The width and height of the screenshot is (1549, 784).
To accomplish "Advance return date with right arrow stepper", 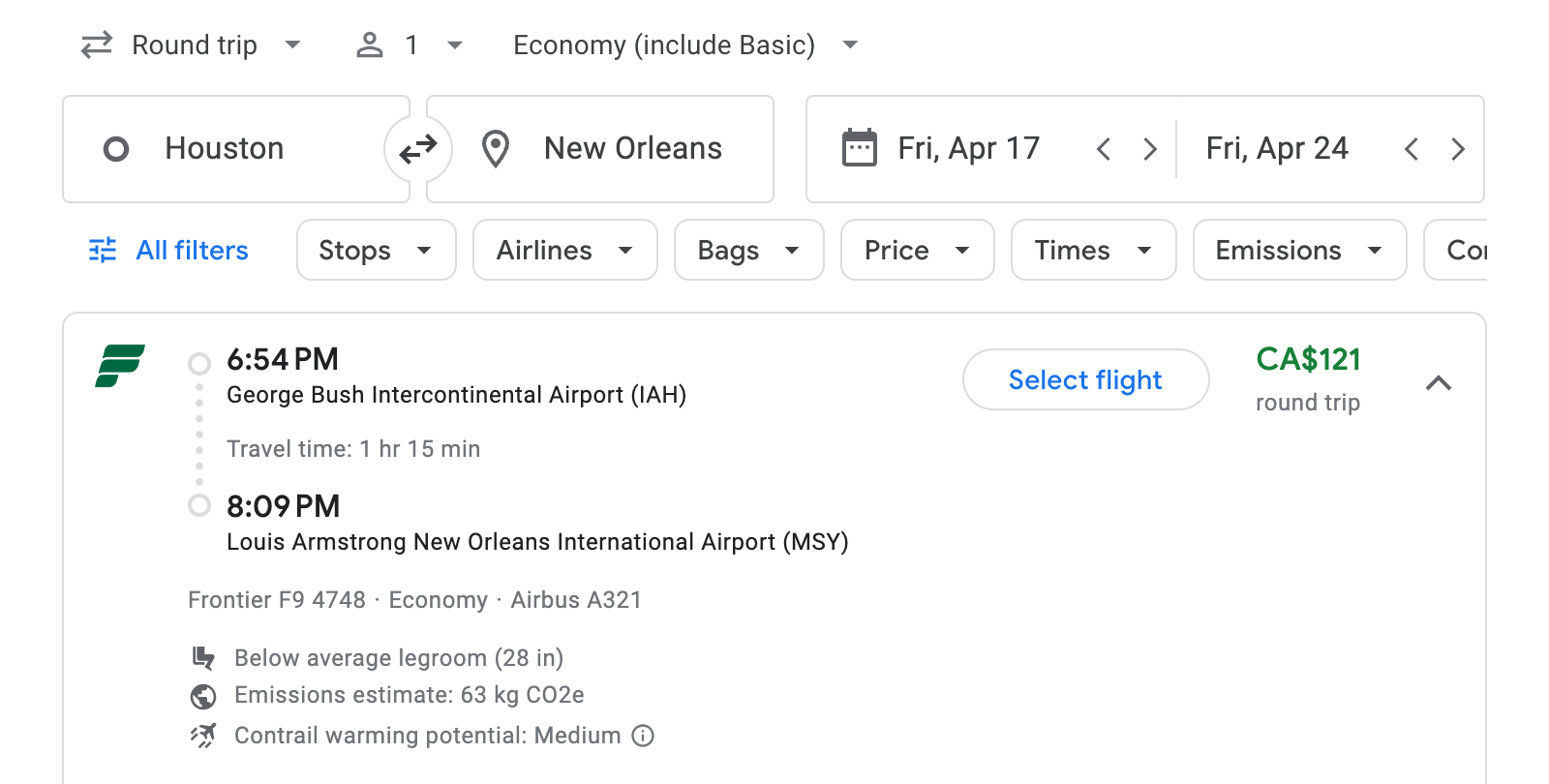I will tap(1458, 148).
